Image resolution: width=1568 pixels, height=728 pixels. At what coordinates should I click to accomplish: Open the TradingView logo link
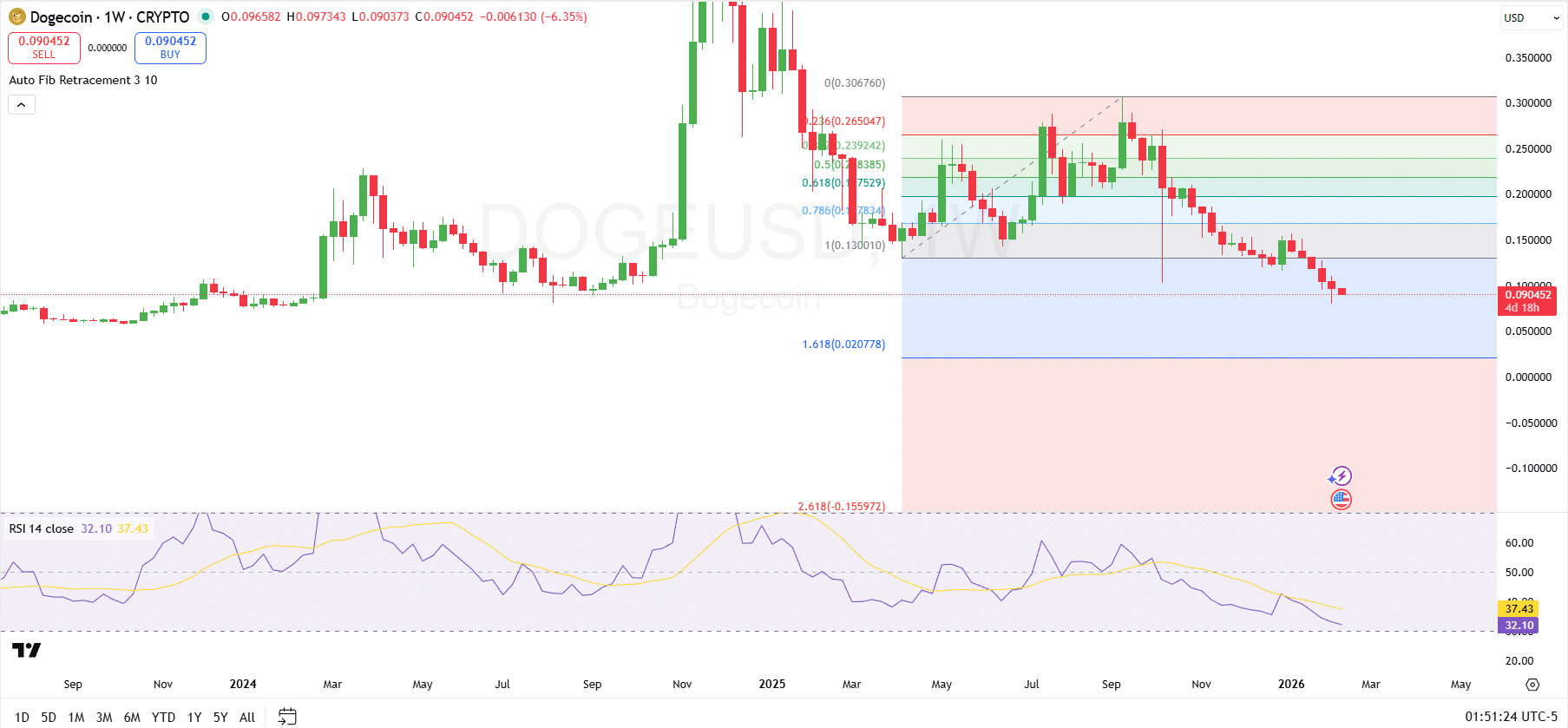(26, 650)
